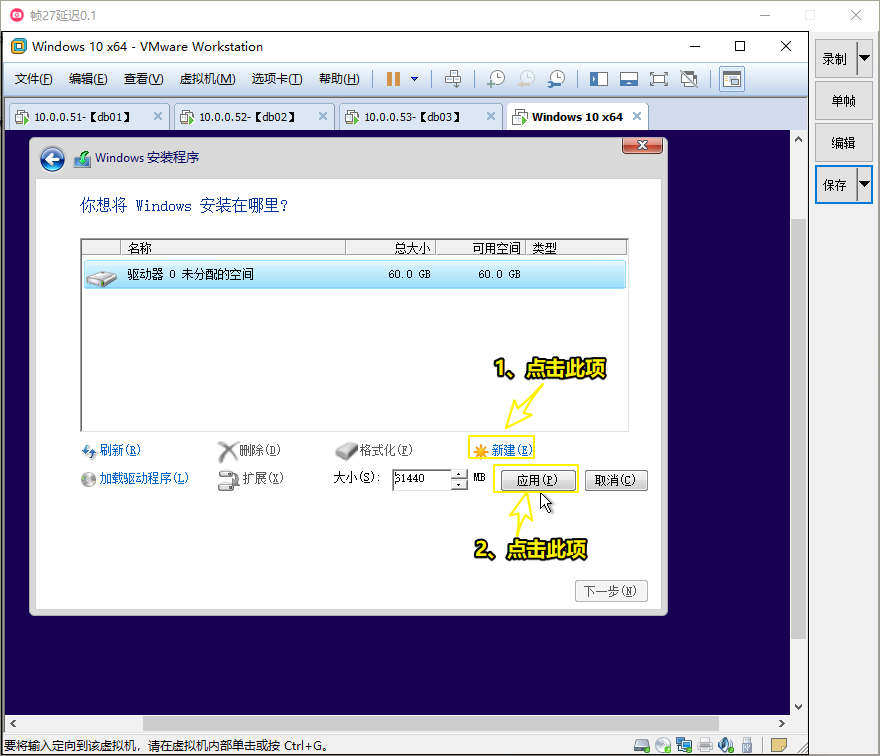Click the 单帧 button
Screen dimensions: 880x756
[844, 101]
